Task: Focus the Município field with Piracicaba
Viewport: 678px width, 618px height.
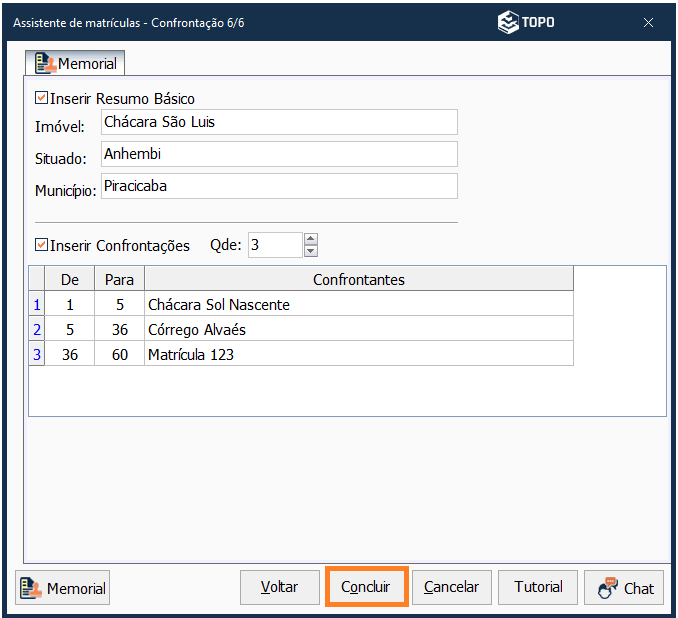Action: click(x=278, y=186)
